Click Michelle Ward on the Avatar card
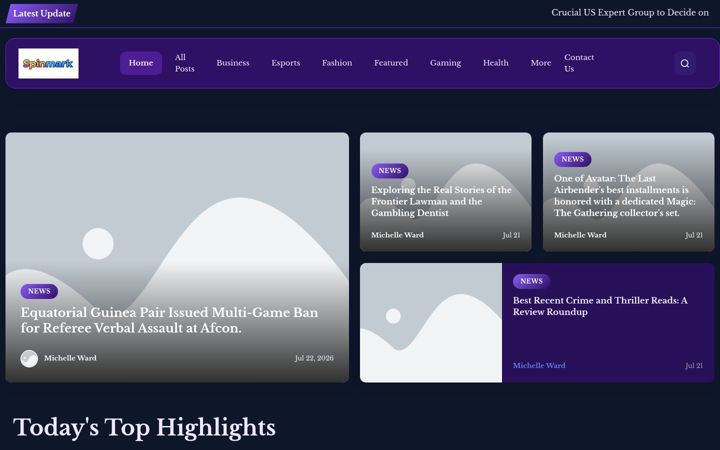The width and height of the screenshot is (720, 450). pos(580,235)
